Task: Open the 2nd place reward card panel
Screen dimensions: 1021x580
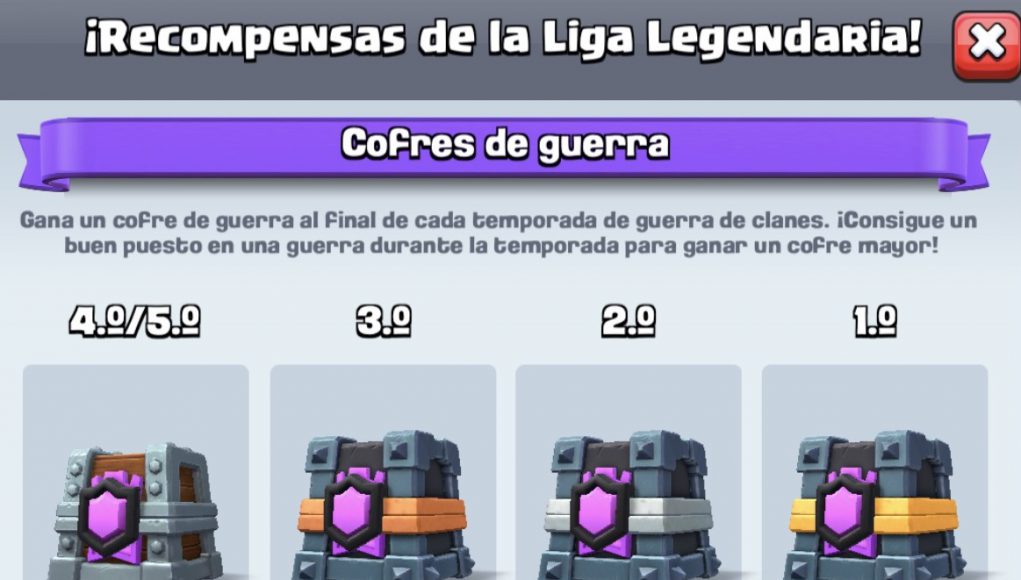Action: click(628, 472)
